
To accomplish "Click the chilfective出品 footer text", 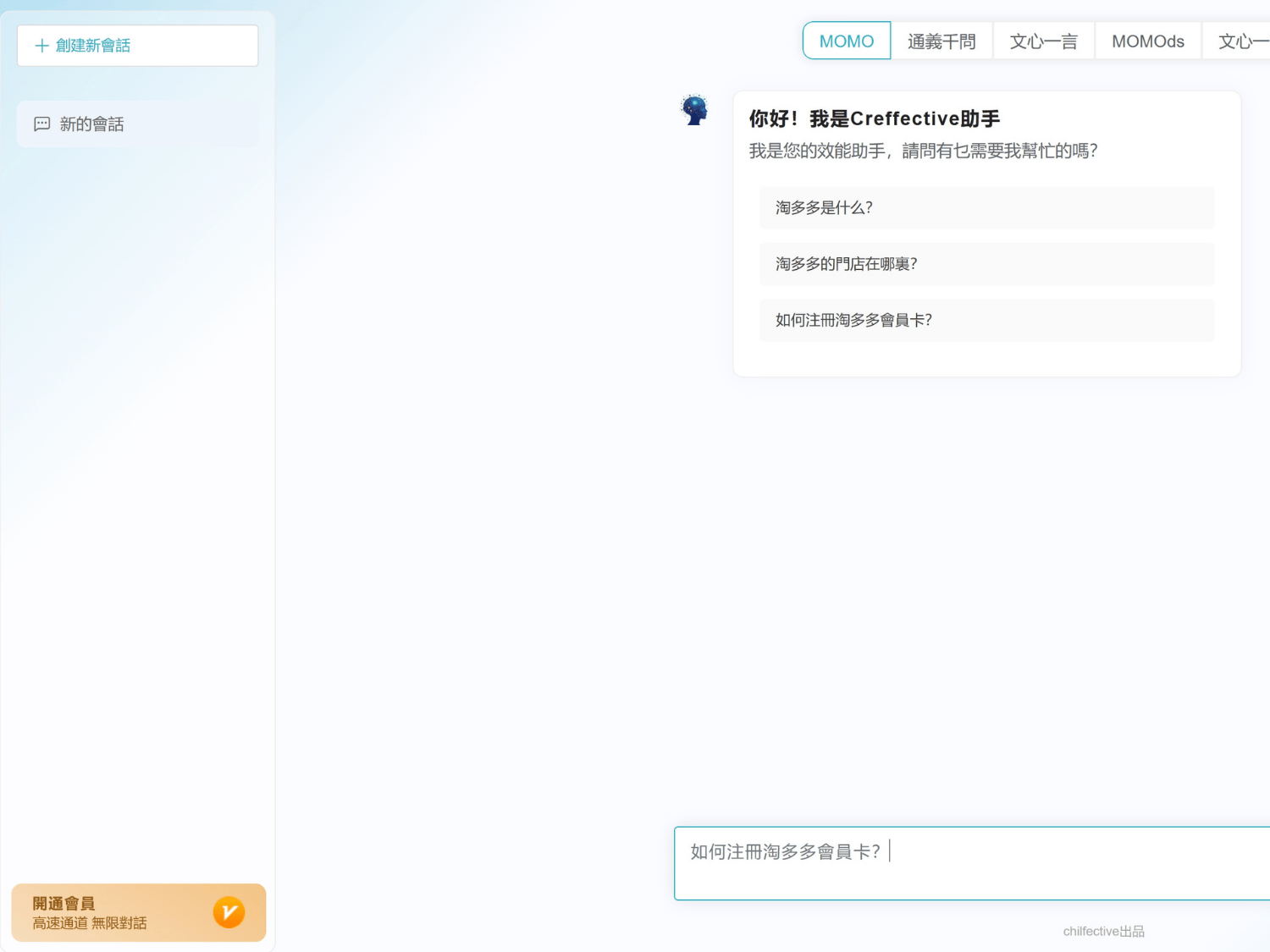I will pyautogui.click(x=1104, y=931).
